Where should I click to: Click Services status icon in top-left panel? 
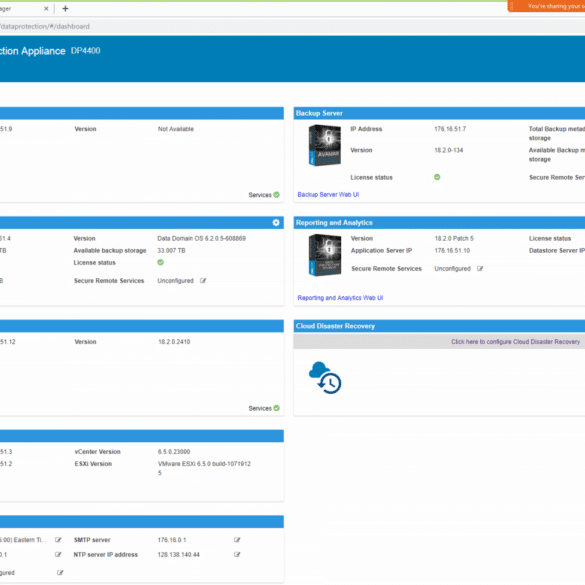click(x=276, y=195)
